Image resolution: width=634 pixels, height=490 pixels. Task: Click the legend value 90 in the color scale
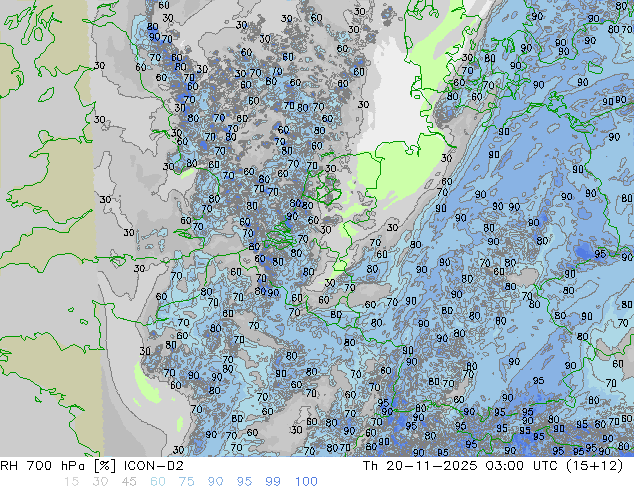[215, 482]
